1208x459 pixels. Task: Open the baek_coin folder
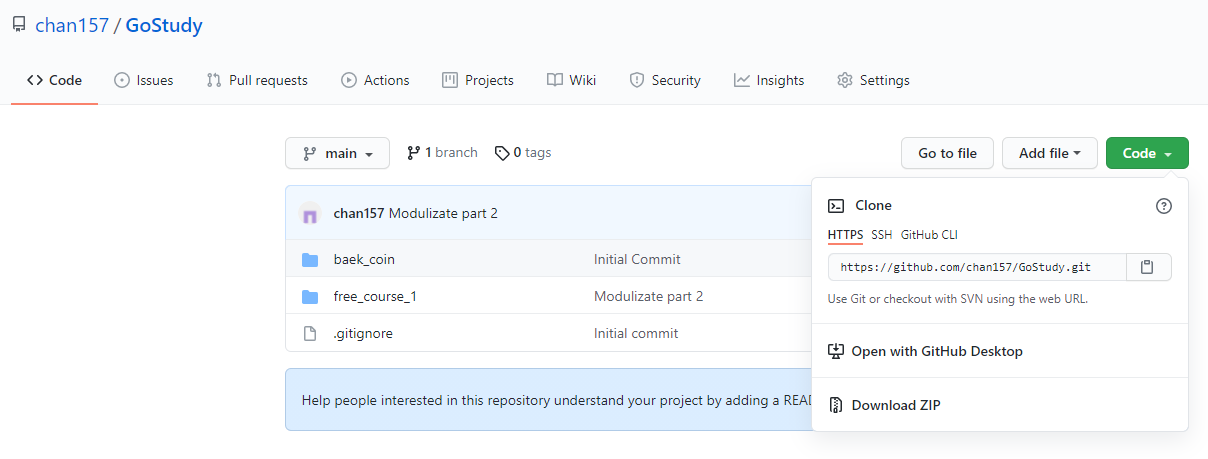pos(364,259)
